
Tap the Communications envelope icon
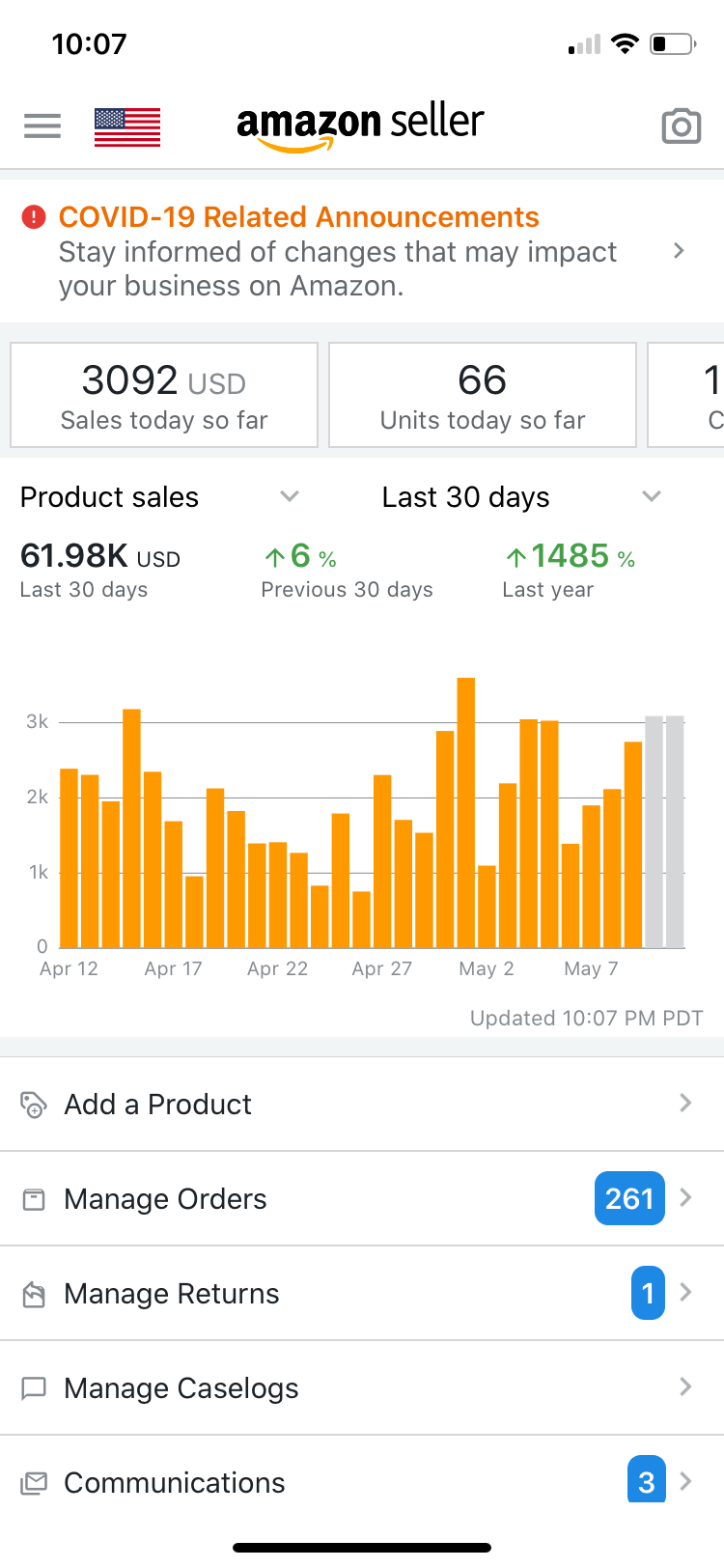(34, 1483)
